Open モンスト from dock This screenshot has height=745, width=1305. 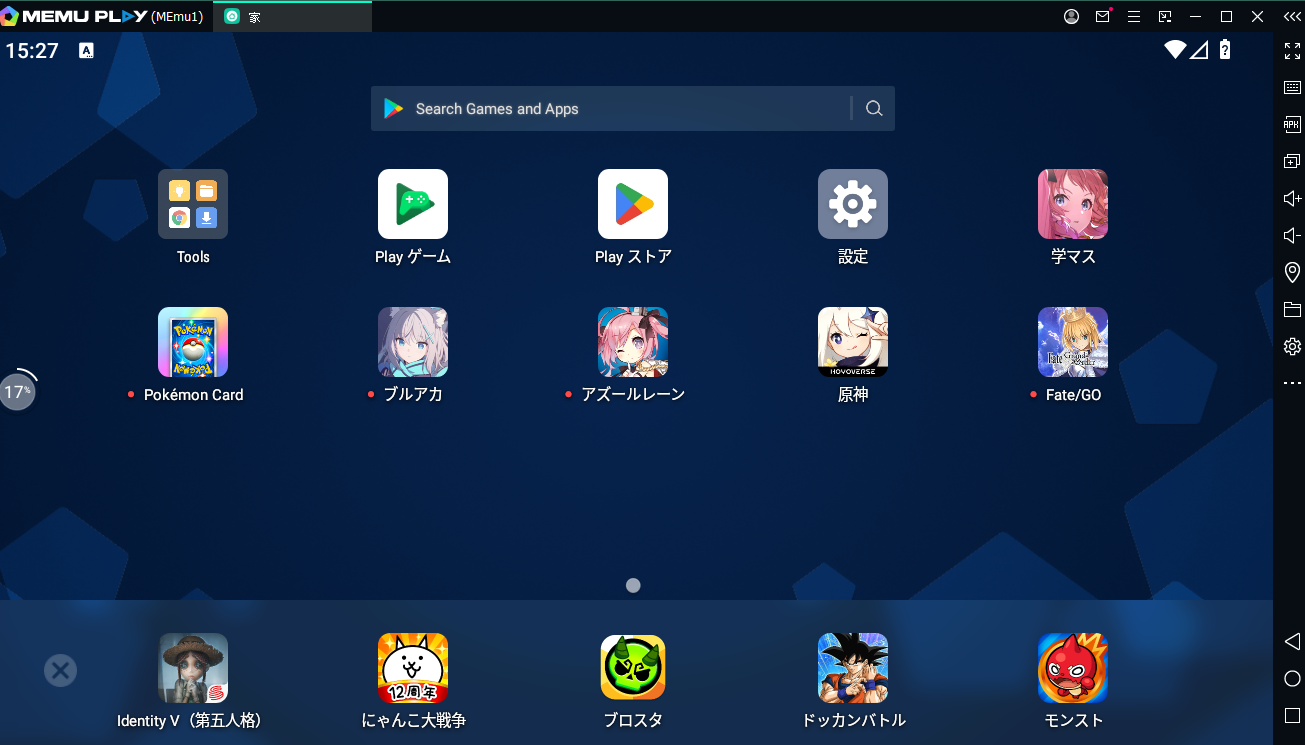click(x=1073, y=668)
